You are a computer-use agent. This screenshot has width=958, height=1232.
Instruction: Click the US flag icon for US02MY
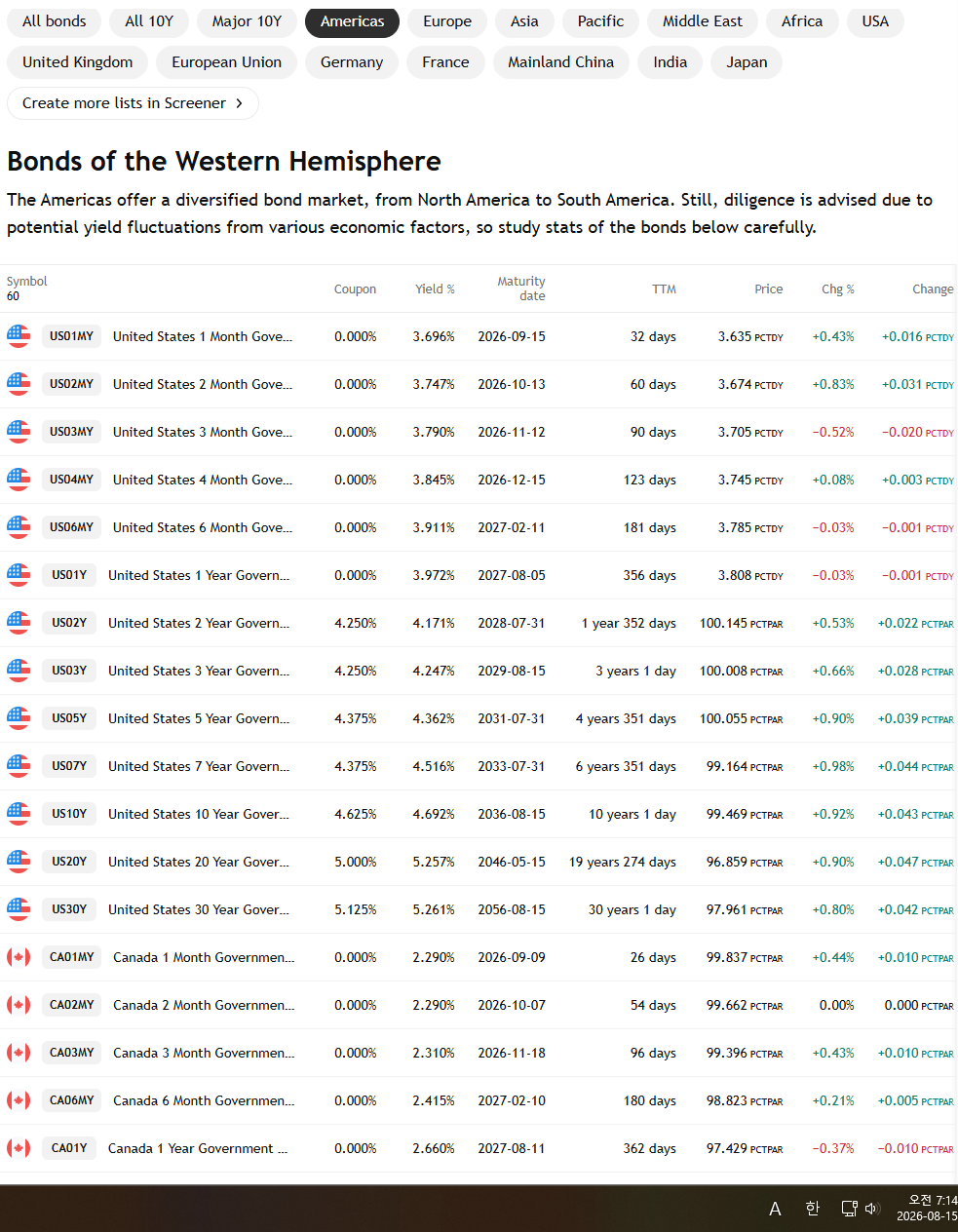(19, 384)
